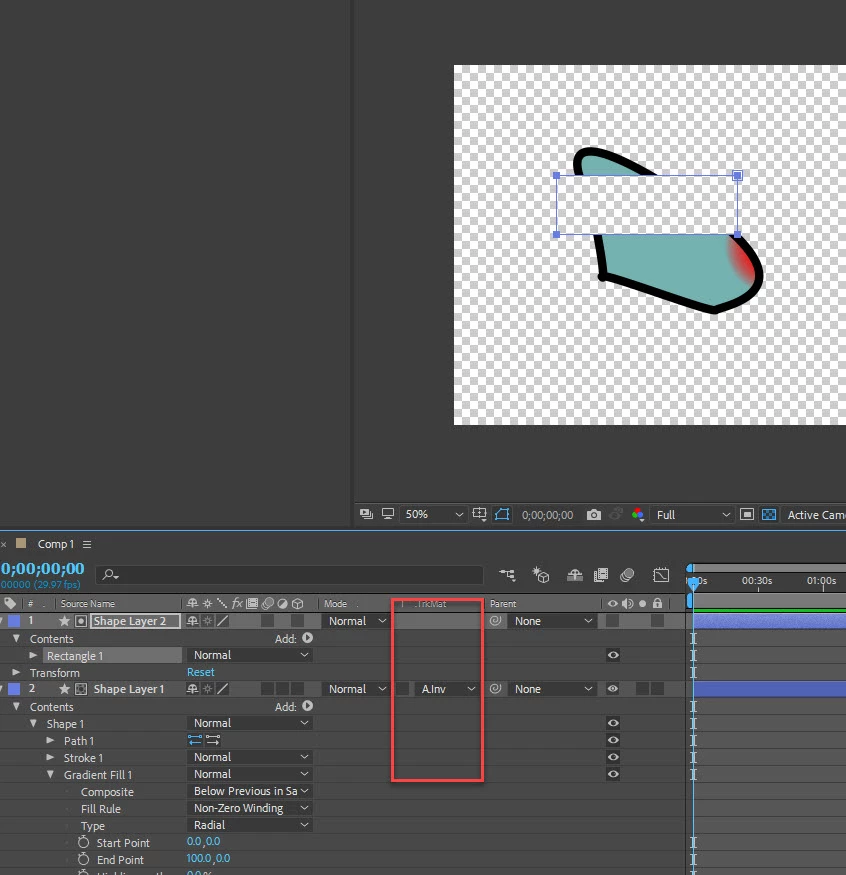
Task: Open the Gradient Fill Type Radial dropdown
Action: click(250, 825)
